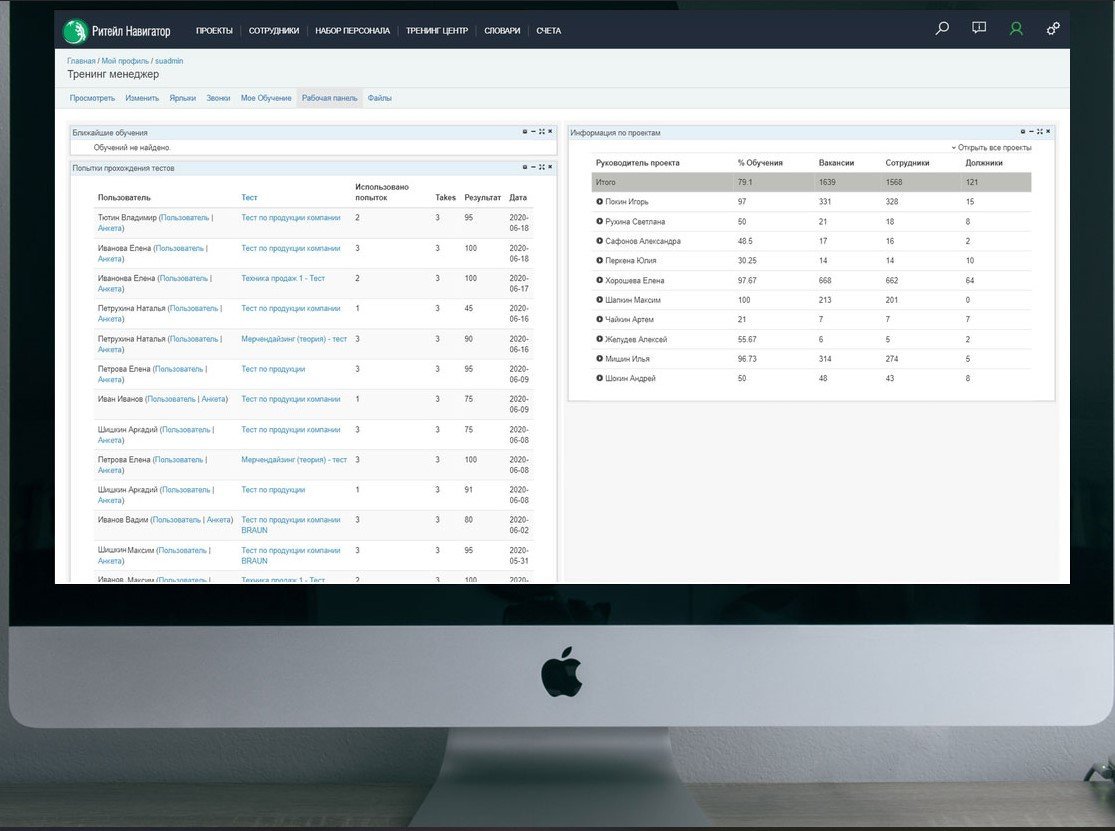Expand the Сафонов Александра project row

599,241
